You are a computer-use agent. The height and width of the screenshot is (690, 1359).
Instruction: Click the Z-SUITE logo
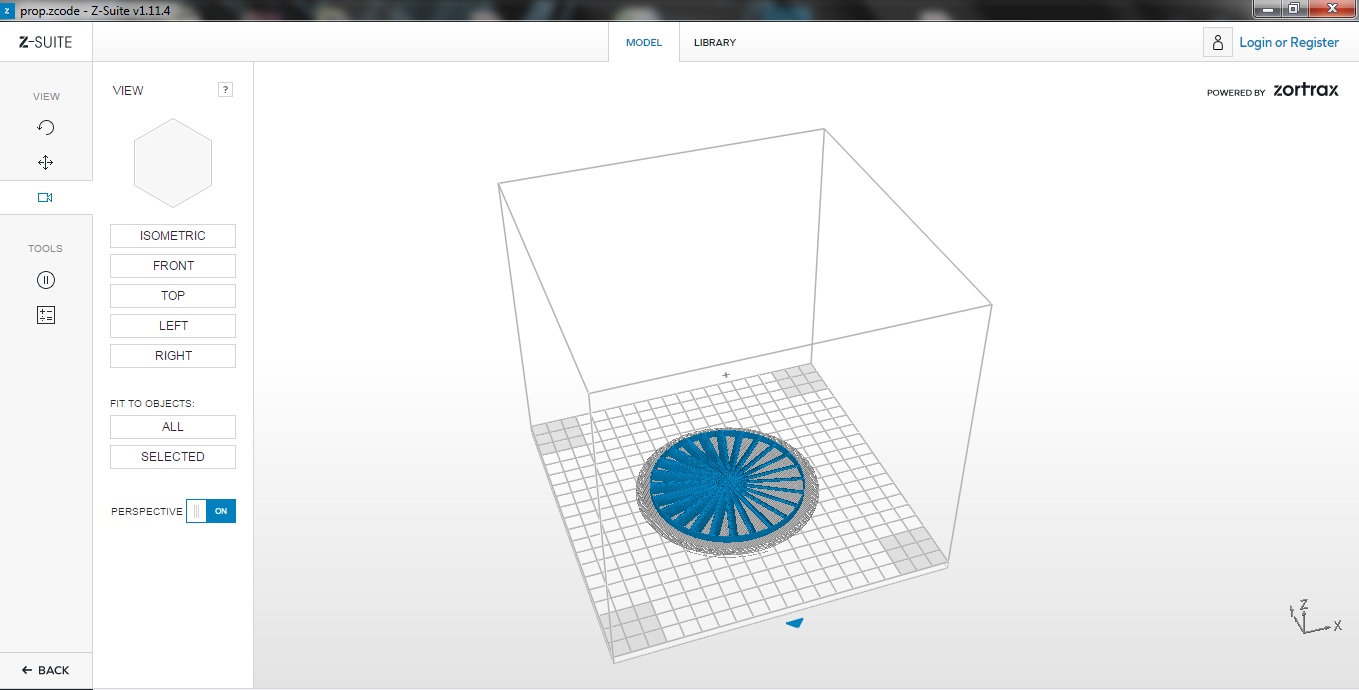[46, 42]
